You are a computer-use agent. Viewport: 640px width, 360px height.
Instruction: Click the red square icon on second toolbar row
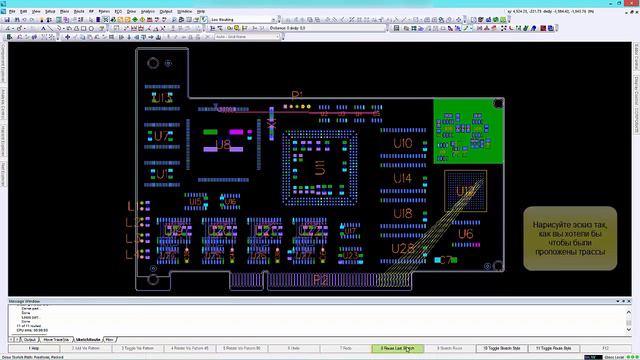point(543,28)
